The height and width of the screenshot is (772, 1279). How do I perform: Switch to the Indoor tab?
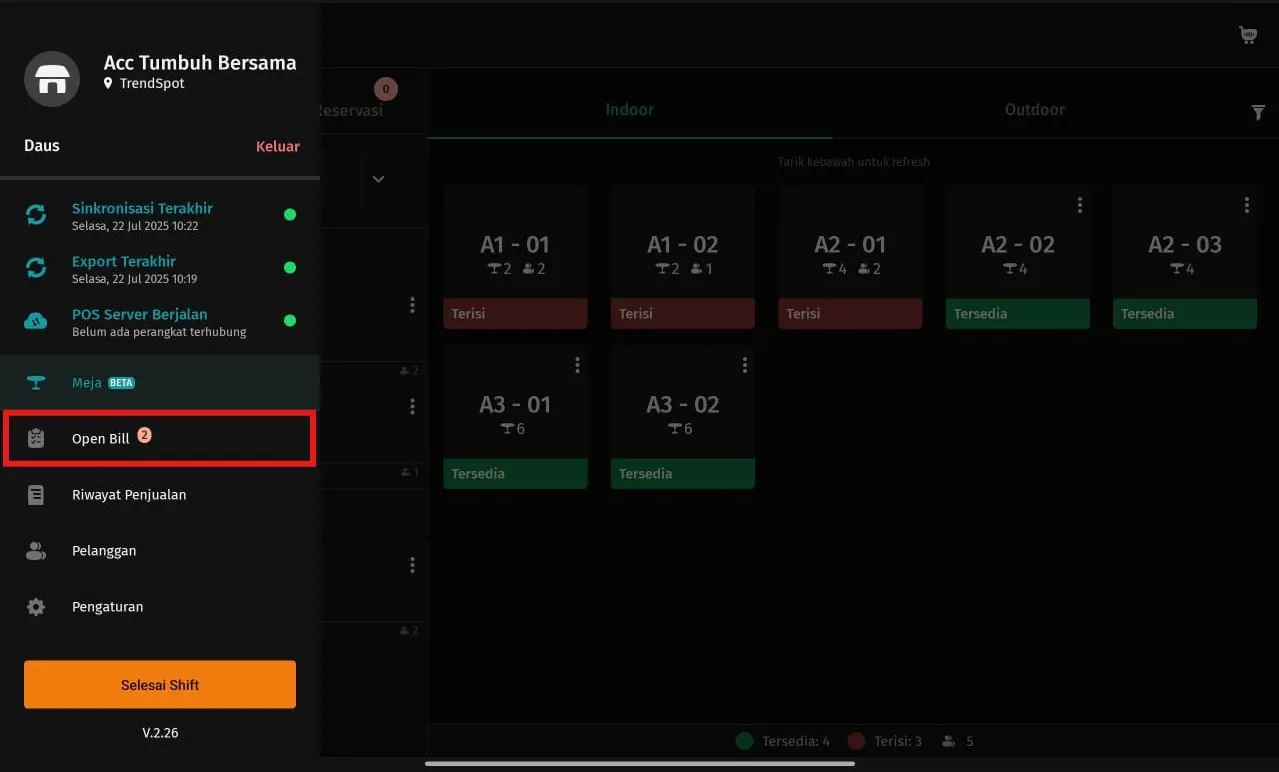629,110
